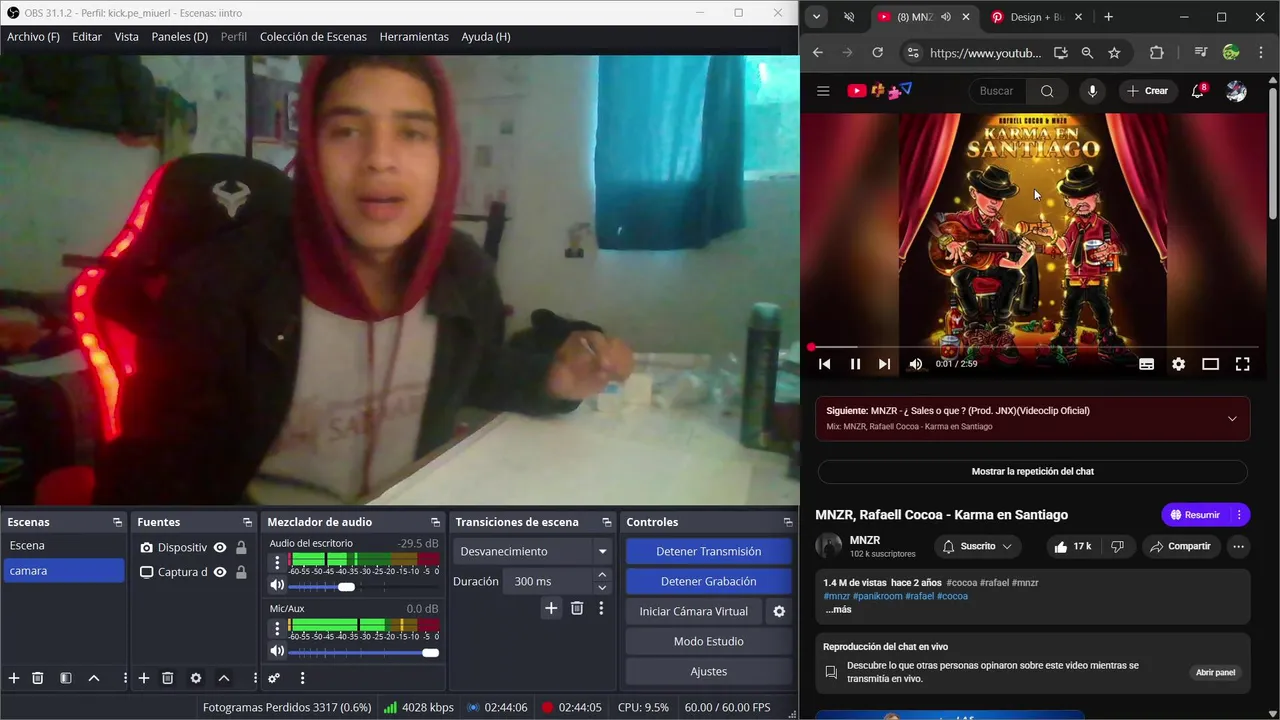Open advanced audio properties gears in Mezclador de audio

(x=274, y=678)
